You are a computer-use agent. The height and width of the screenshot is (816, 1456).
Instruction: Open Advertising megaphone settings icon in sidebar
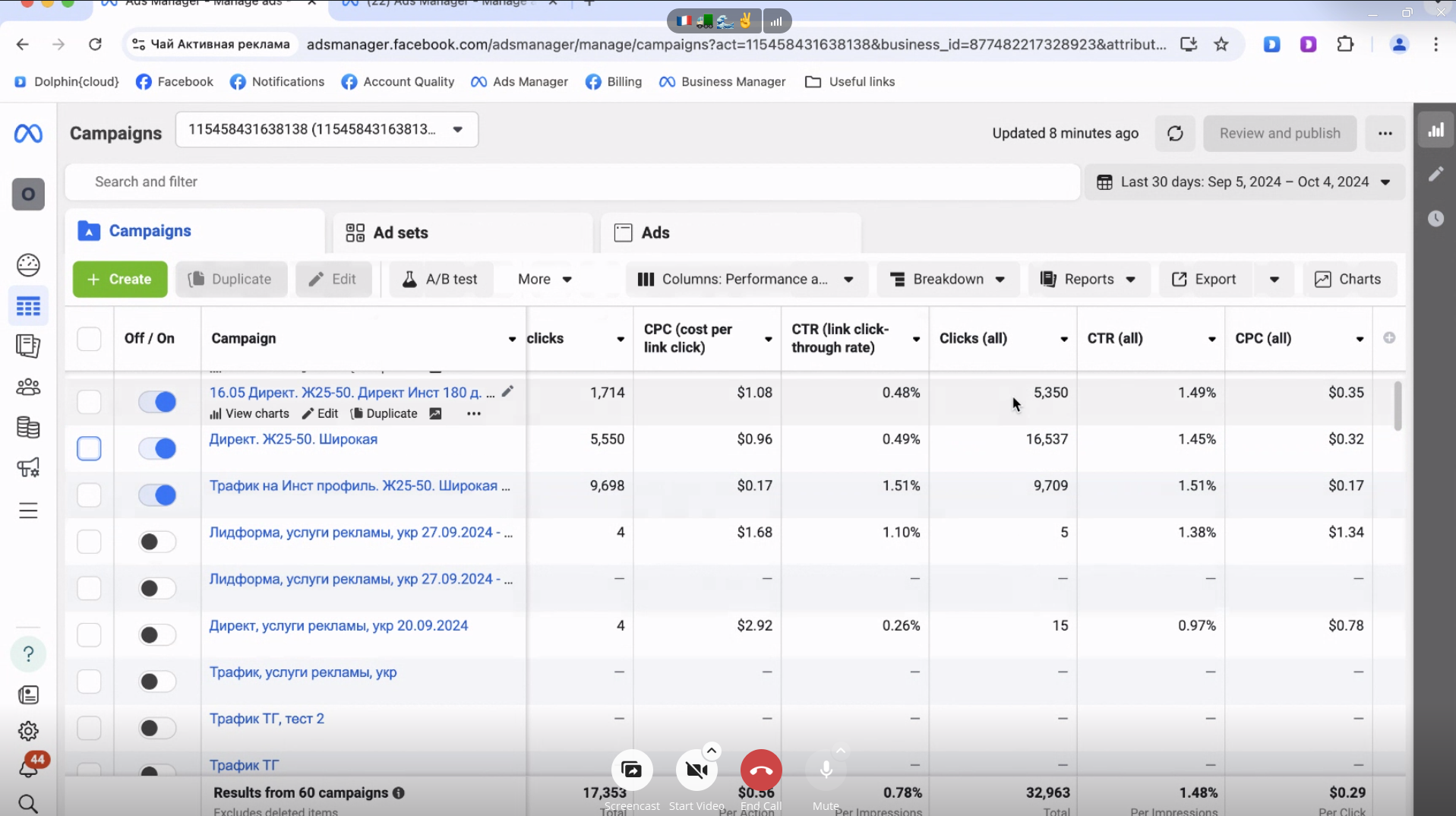click(28, 467)
